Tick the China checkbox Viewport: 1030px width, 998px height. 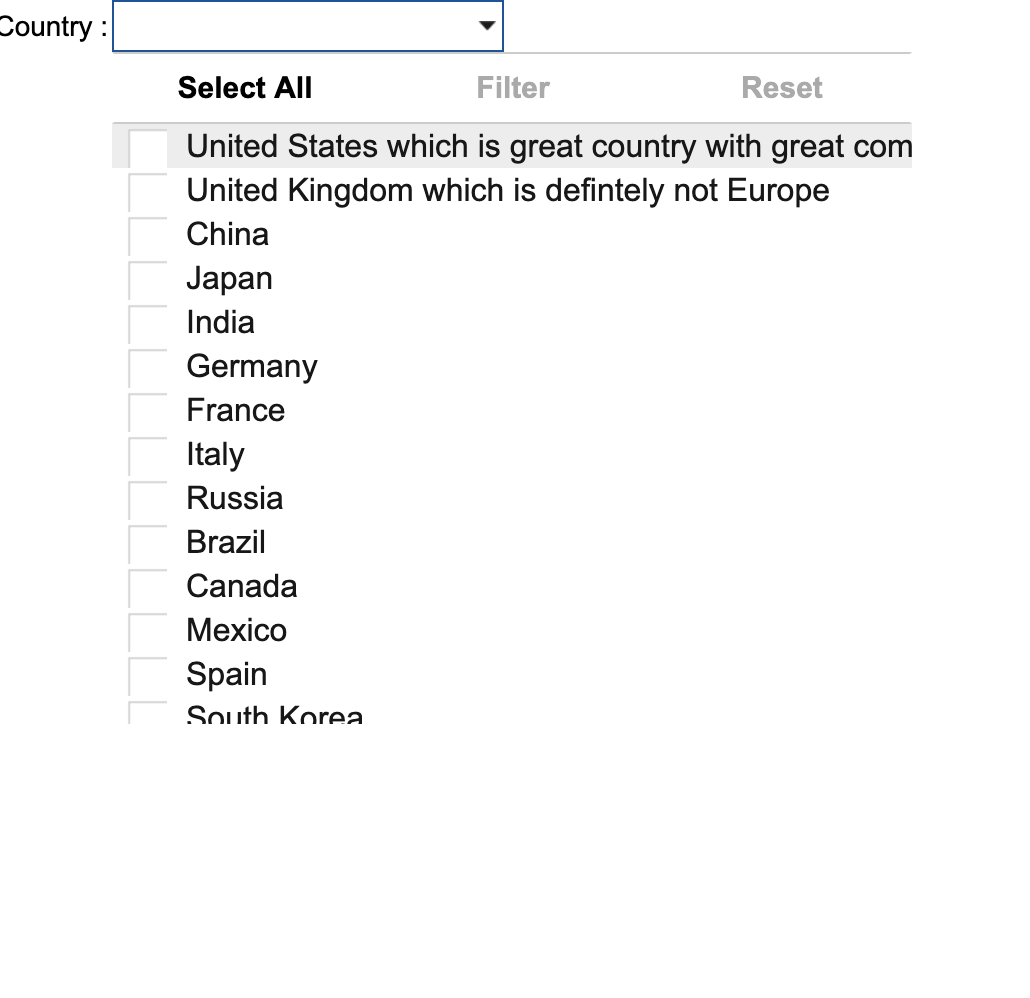[x=148, y=236]
